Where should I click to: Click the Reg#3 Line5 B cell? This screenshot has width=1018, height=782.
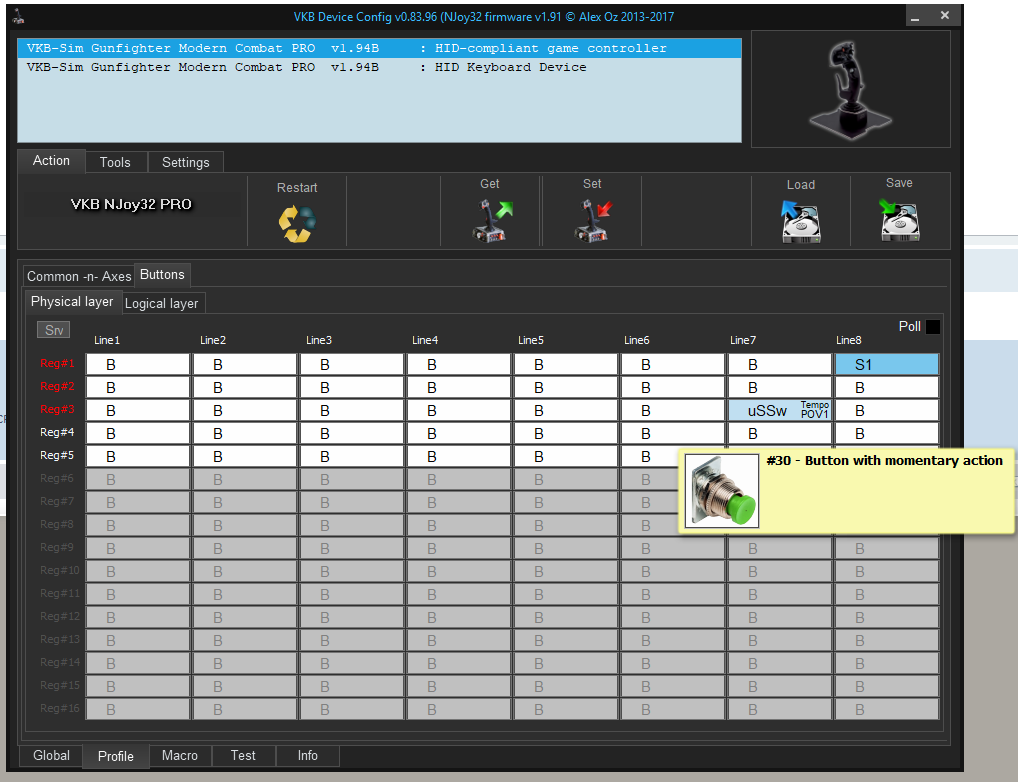coord(565,410)
